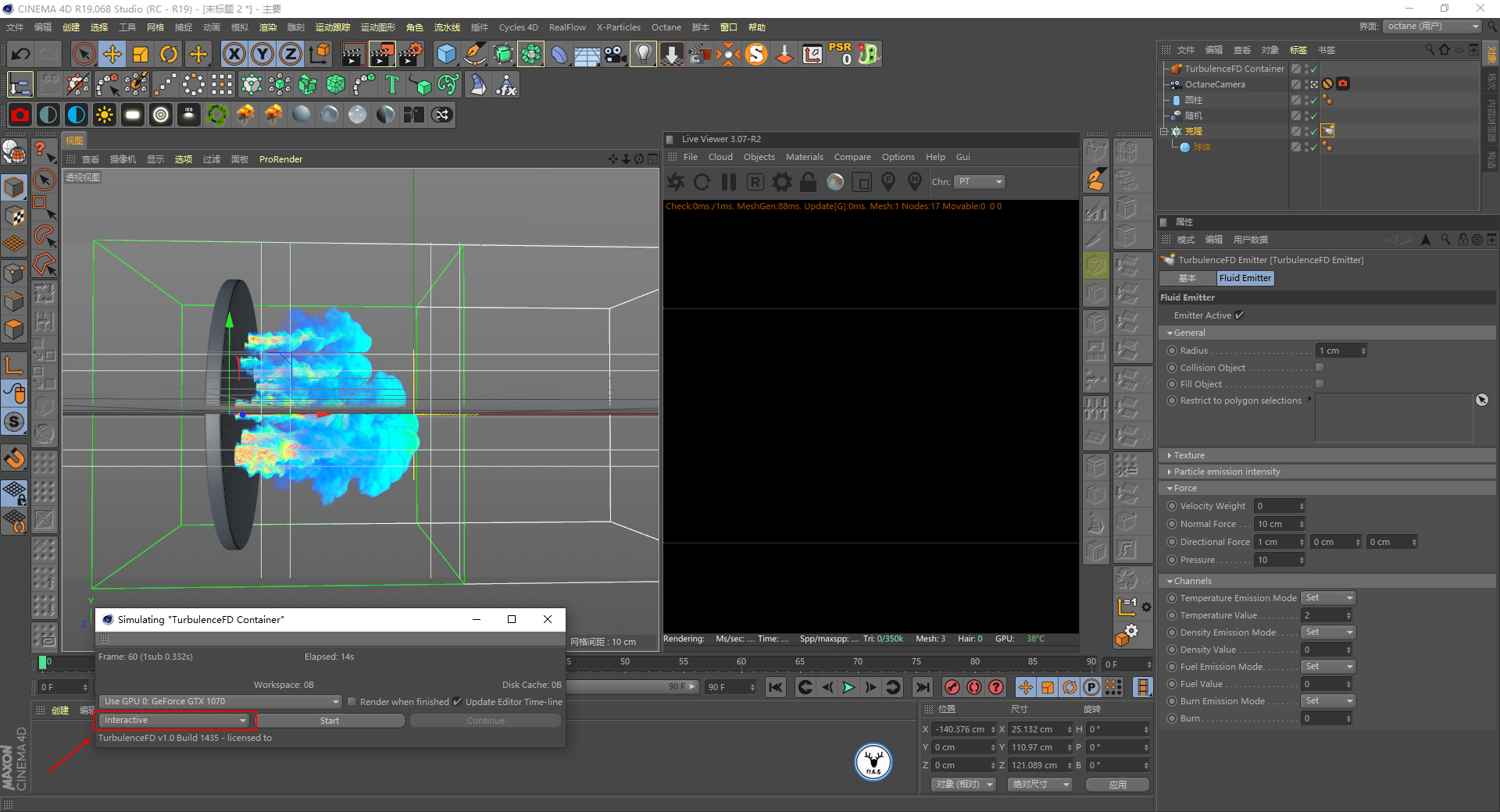Click frame 60 on the timeline ruler
This screenshot has height=812, width=1500.
[x=741, y=662]
